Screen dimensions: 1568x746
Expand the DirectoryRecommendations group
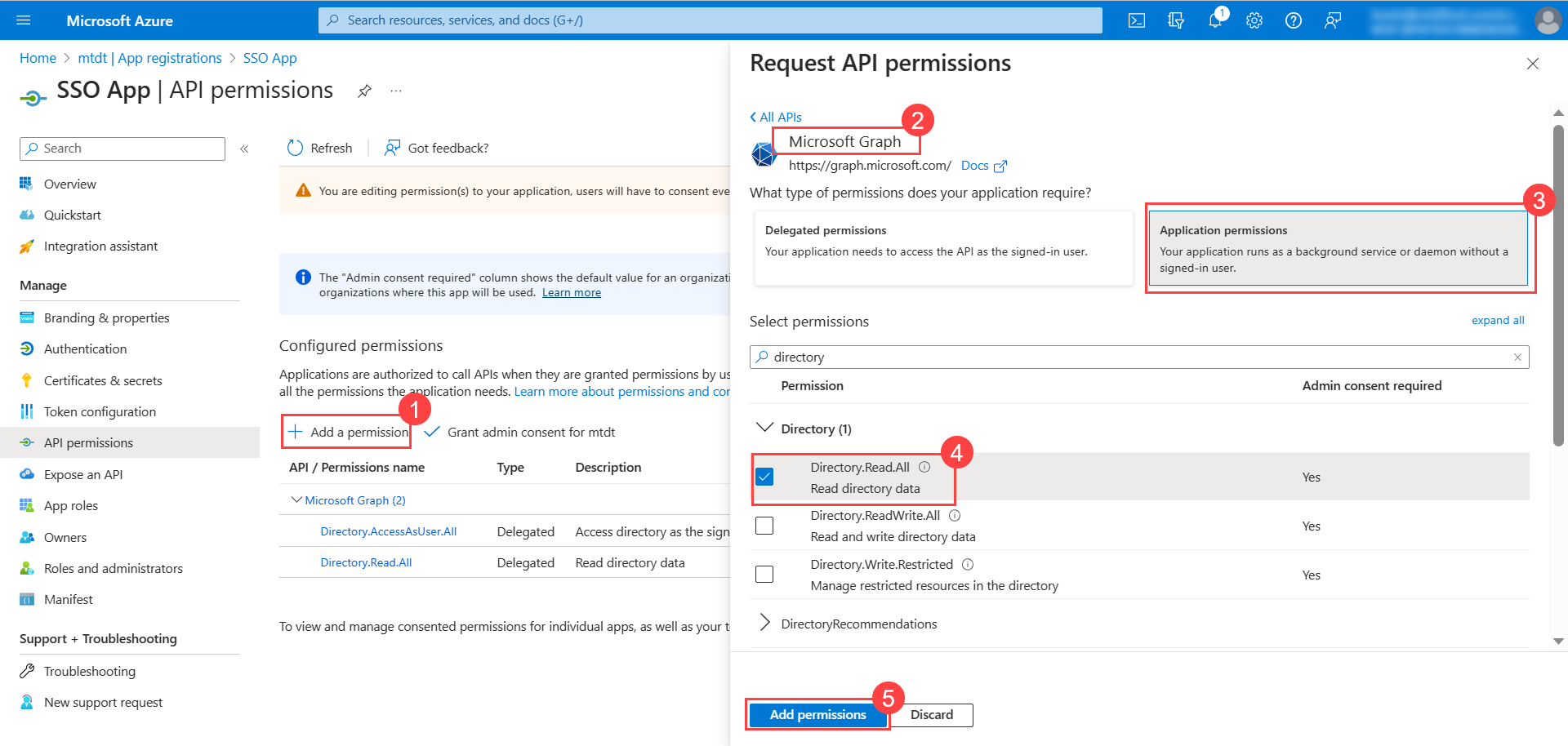coord(764,623)
